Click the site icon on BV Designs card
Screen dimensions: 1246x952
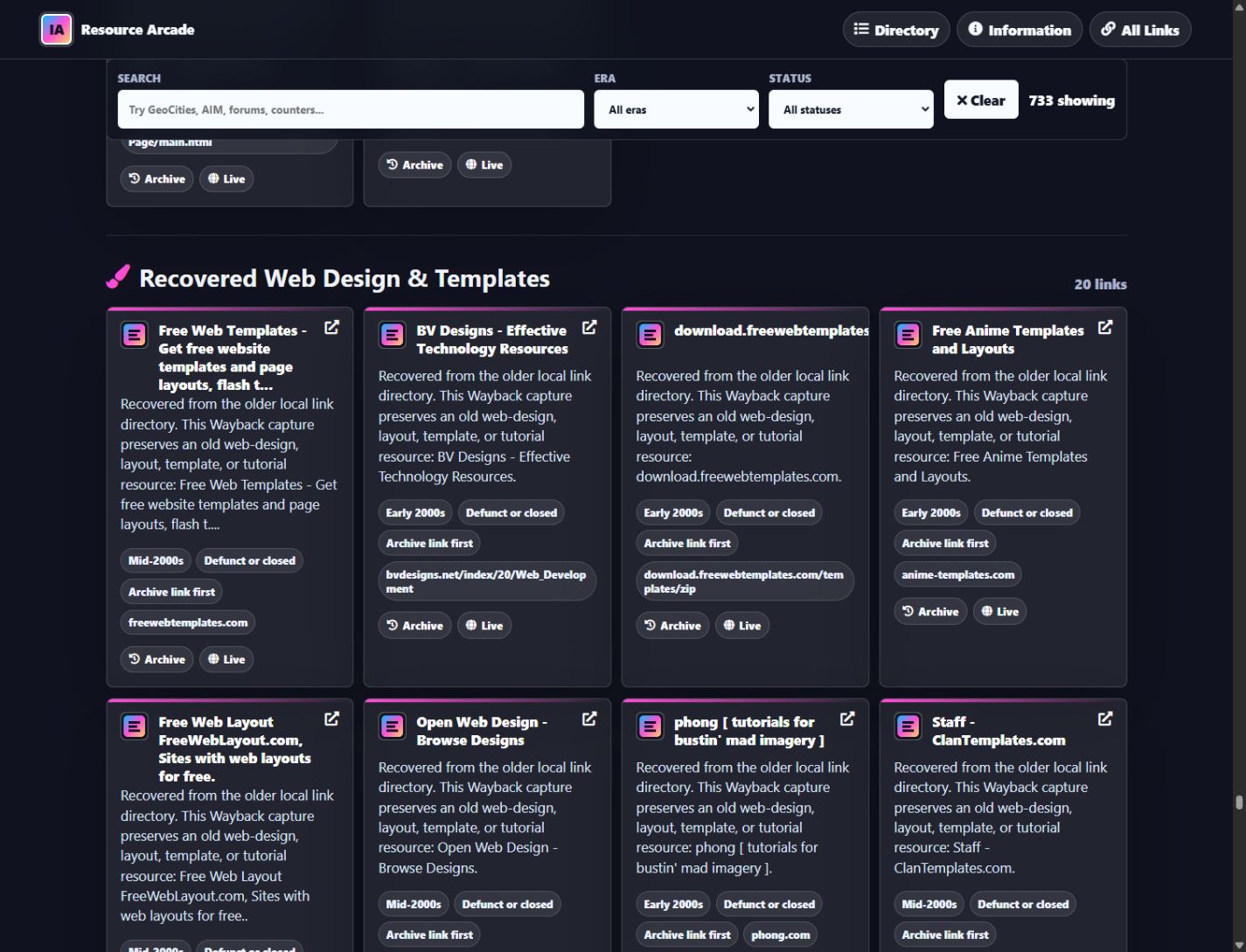392,335
